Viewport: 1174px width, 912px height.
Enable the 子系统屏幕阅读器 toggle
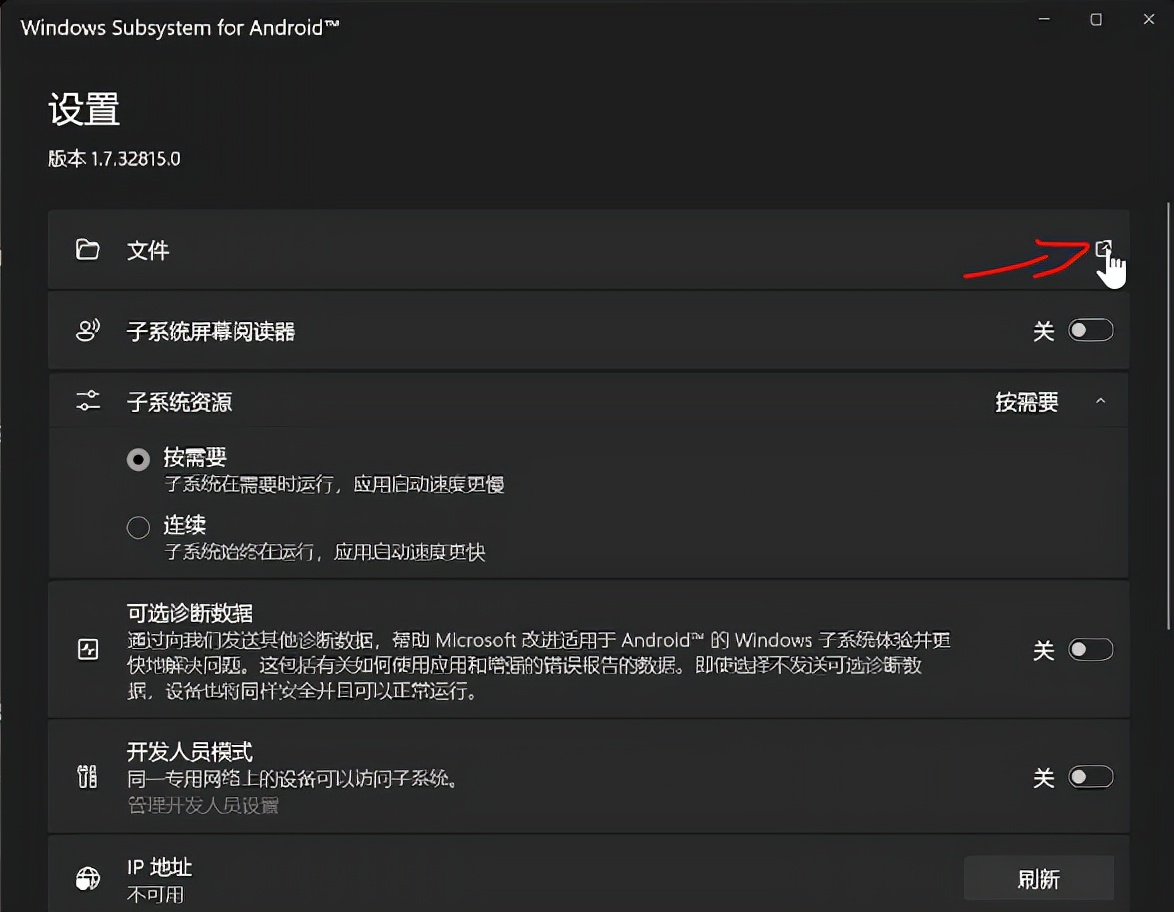(x=1091, y=329)
